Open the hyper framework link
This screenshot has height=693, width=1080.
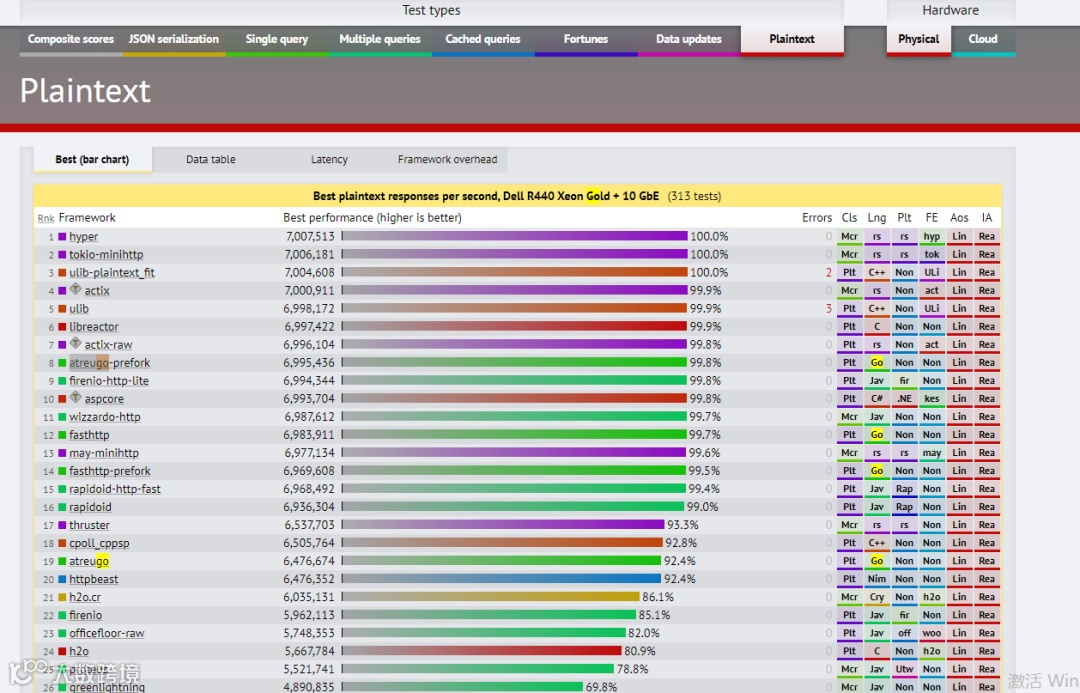click(x=83, y=236)
